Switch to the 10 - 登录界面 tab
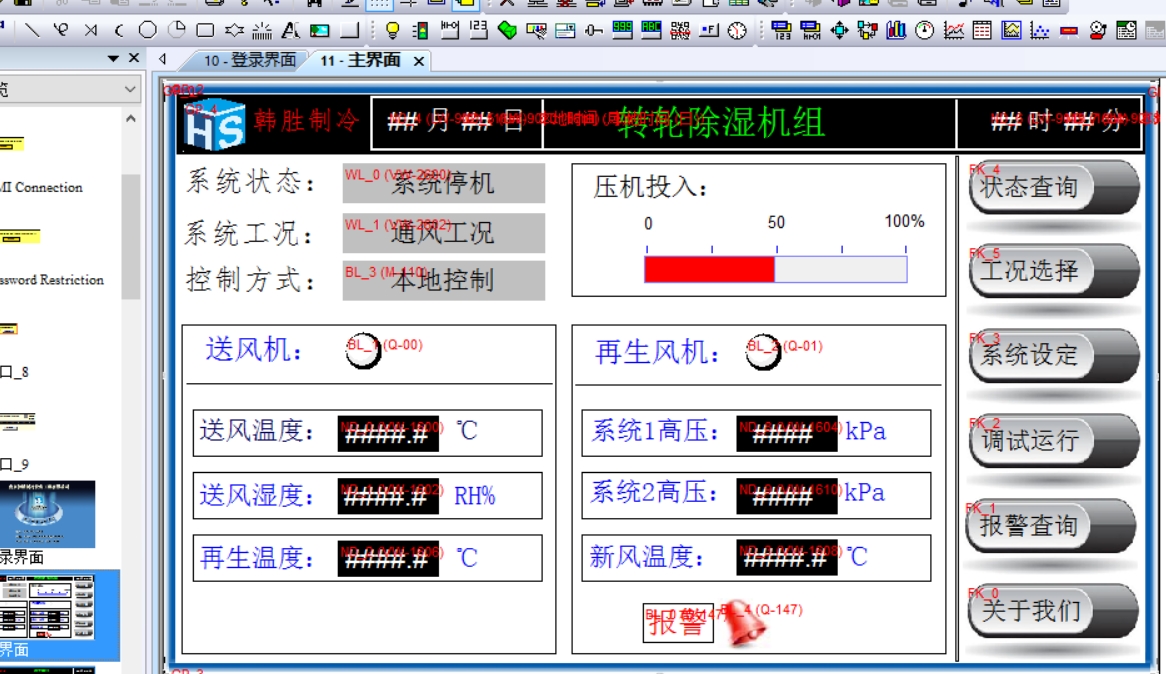Screen dimensions: 1166x674 pos(249,61)
